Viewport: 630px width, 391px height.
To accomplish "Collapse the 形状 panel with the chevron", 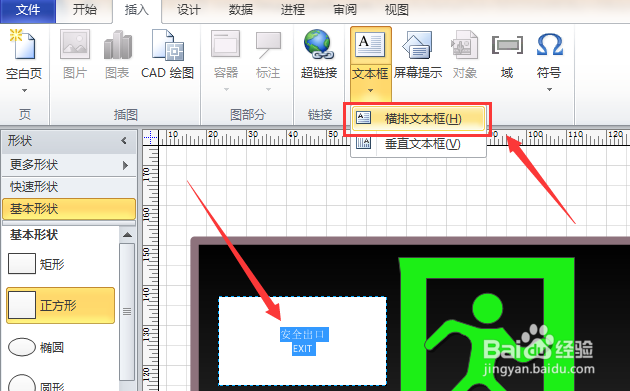I will coord(124,141).
